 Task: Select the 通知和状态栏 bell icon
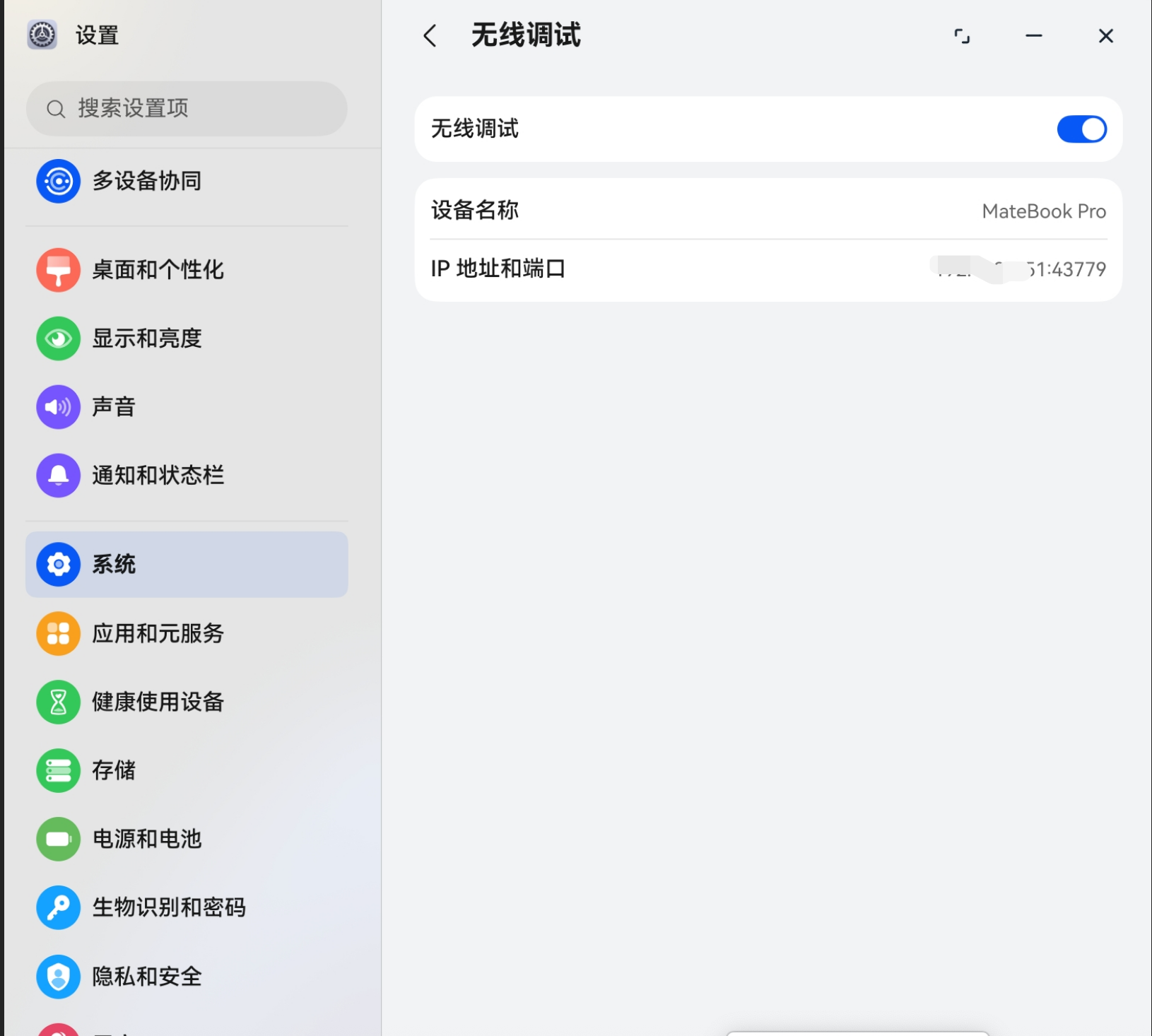coord(58,476)
